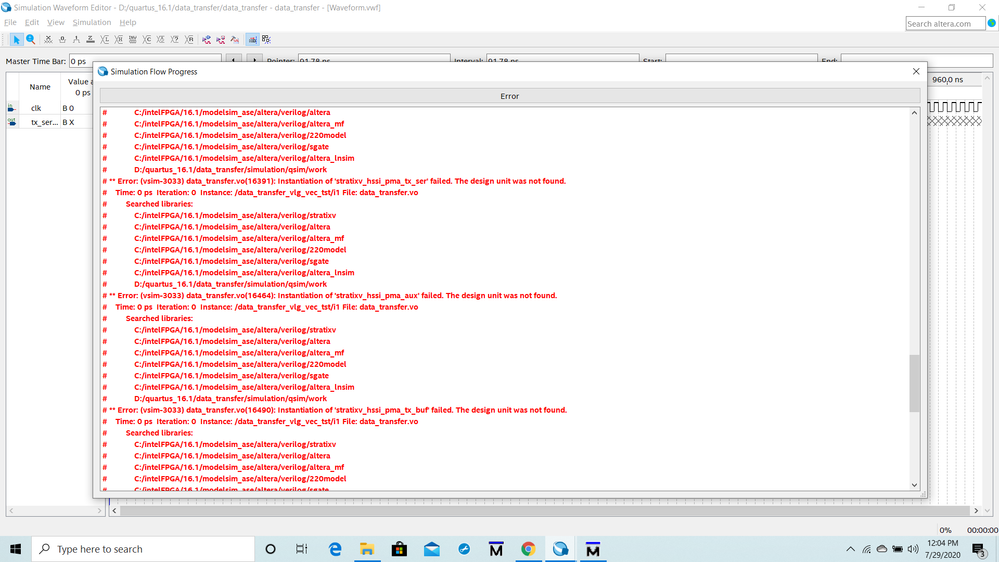Image resolution: width=999 pixels, height=562 pixels.
Task: Click Generate ModelSim Testbench icon
Action: (234, 40)
